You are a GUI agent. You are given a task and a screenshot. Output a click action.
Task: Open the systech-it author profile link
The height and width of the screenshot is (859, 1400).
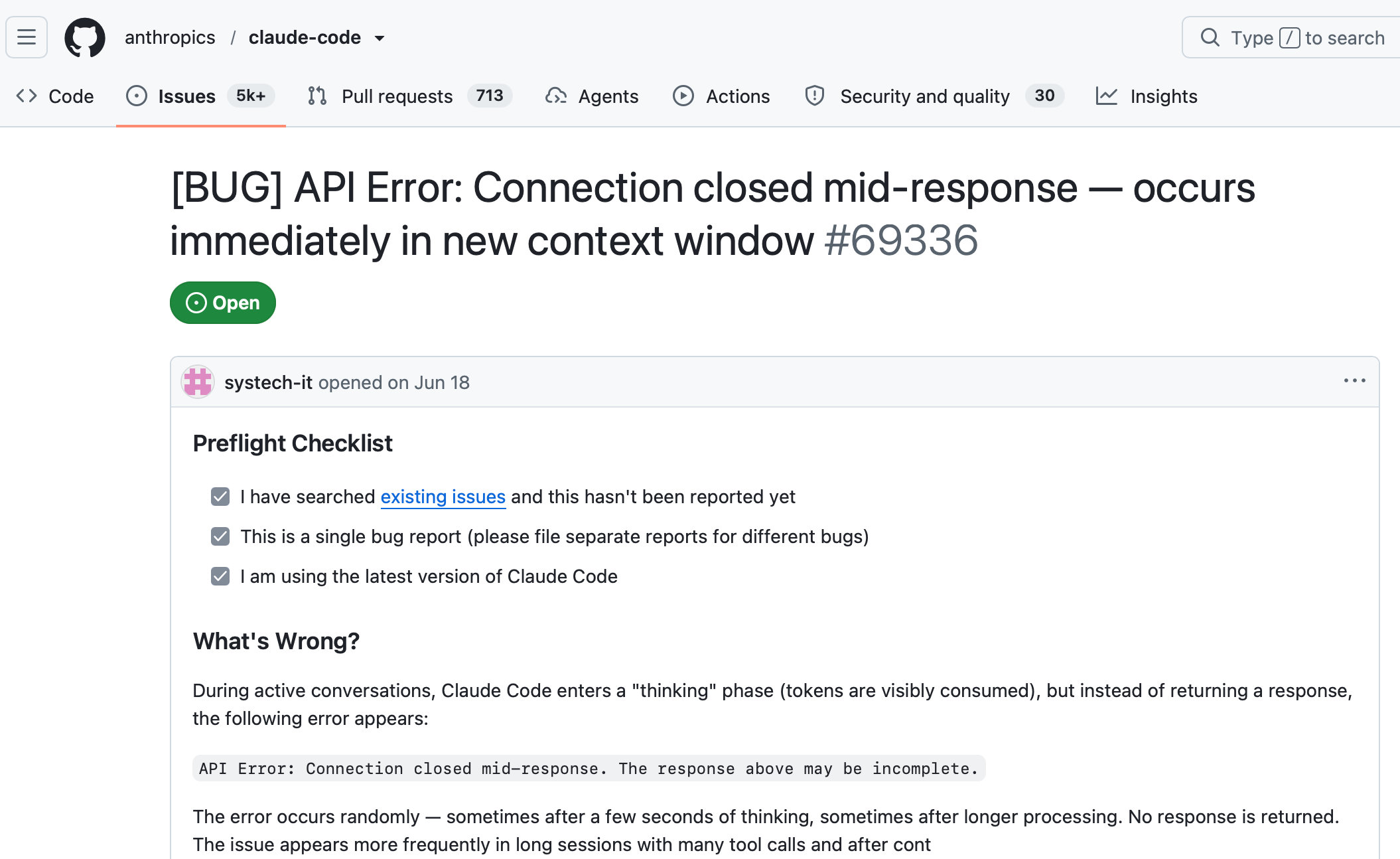(x=268, y=382)
